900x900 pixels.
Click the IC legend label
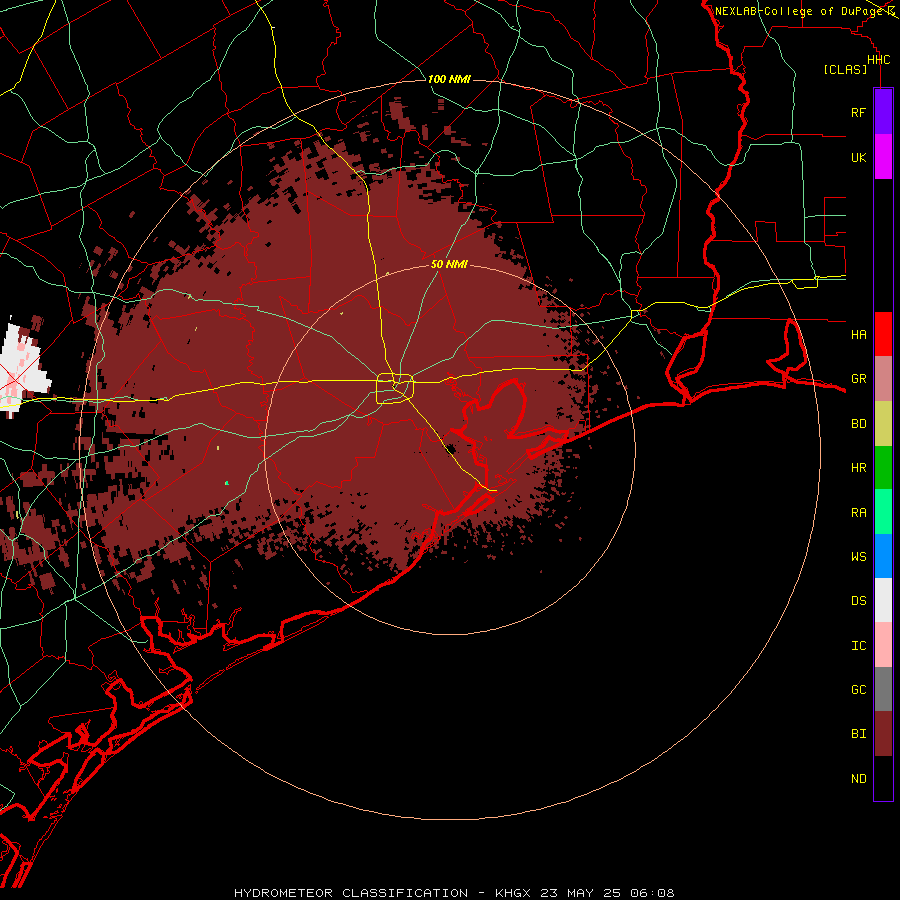[858, 645]
